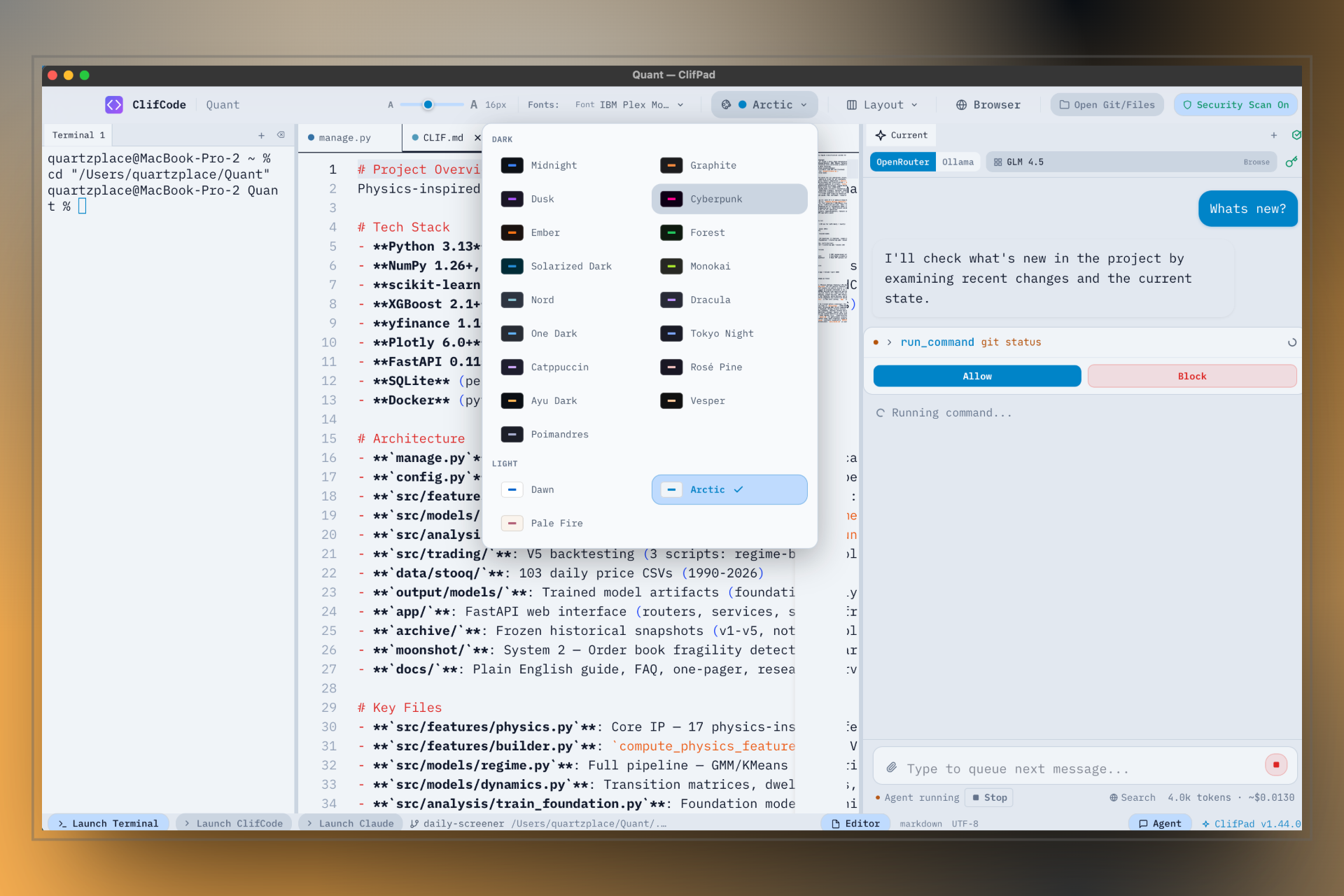The height and width of the screenshot is (896, 1344).
Task: Allow the git status command
Action: pos(977,376)
